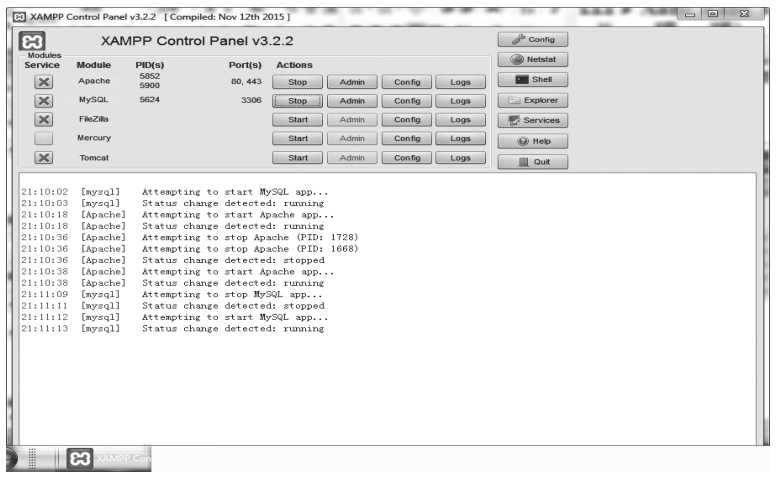Viewport: 780px width, 480px height.
Task: Close the XAMPP window
Action: 744,14
